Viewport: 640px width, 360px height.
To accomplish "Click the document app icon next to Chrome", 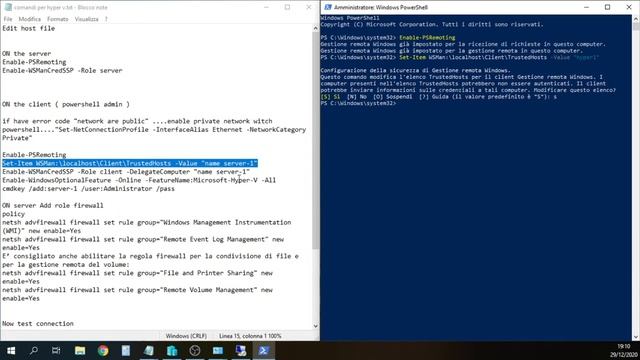I will [126, 351].
